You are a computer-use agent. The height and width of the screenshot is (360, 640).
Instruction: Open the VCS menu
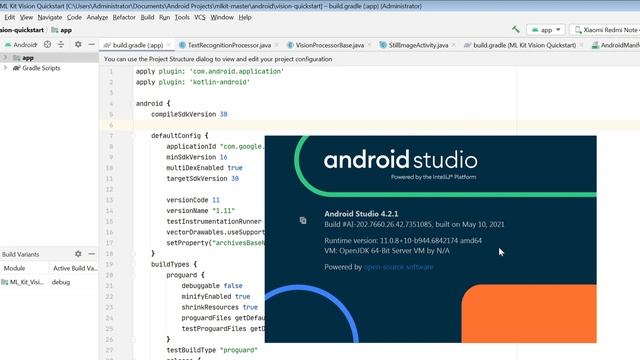[x=200, y=17]
